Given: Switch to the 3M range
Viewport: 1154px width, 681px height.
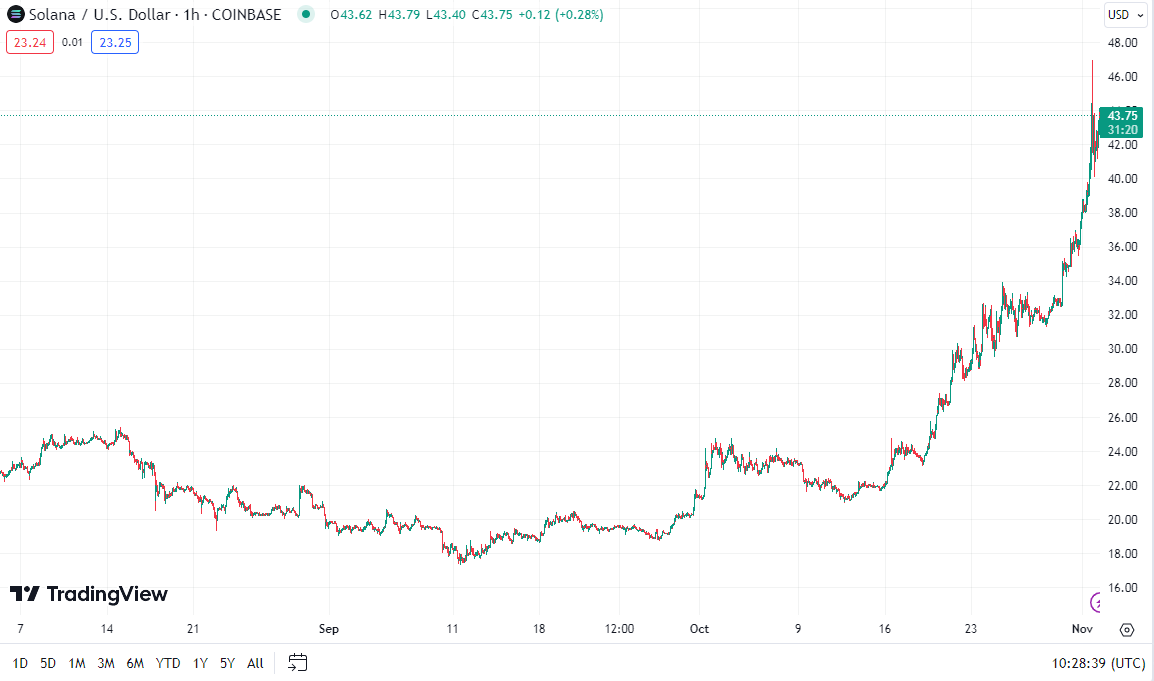Looking at the screenshot, I should click(x=106, y=662).
